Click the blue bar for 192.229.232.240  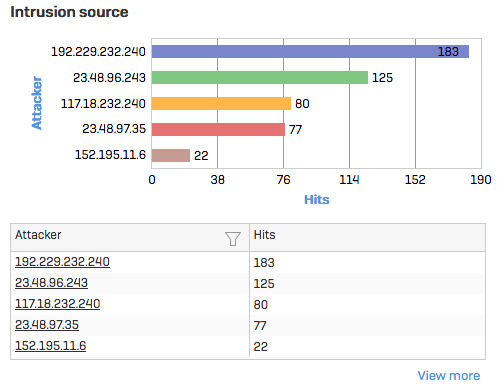pyautogui.click(x=310, y=52)
